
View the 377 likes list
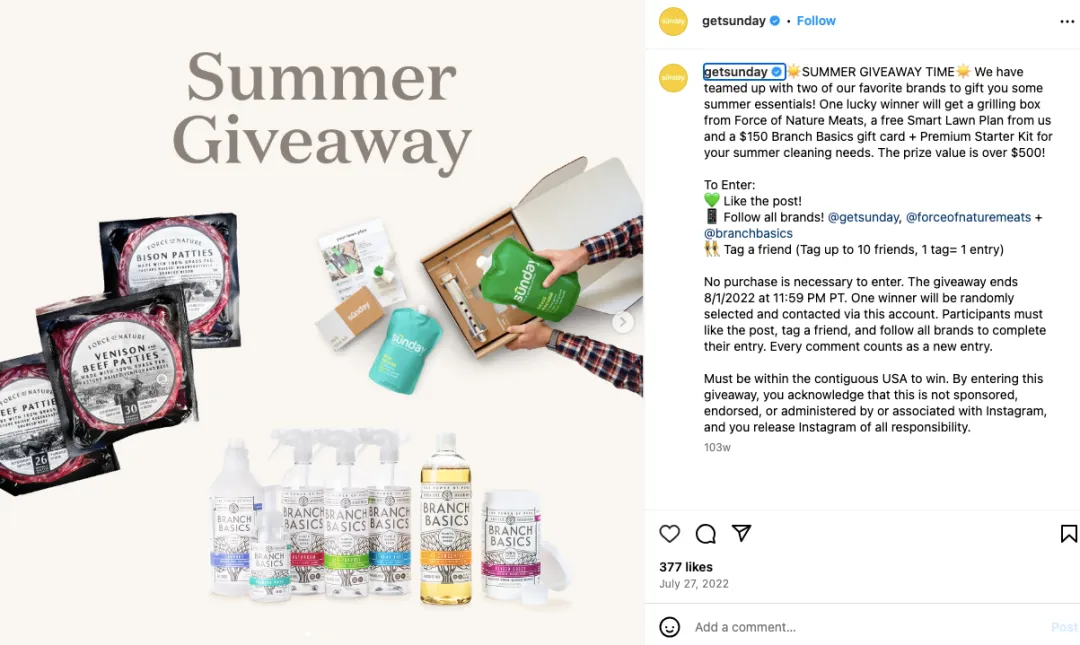(686, 567)
